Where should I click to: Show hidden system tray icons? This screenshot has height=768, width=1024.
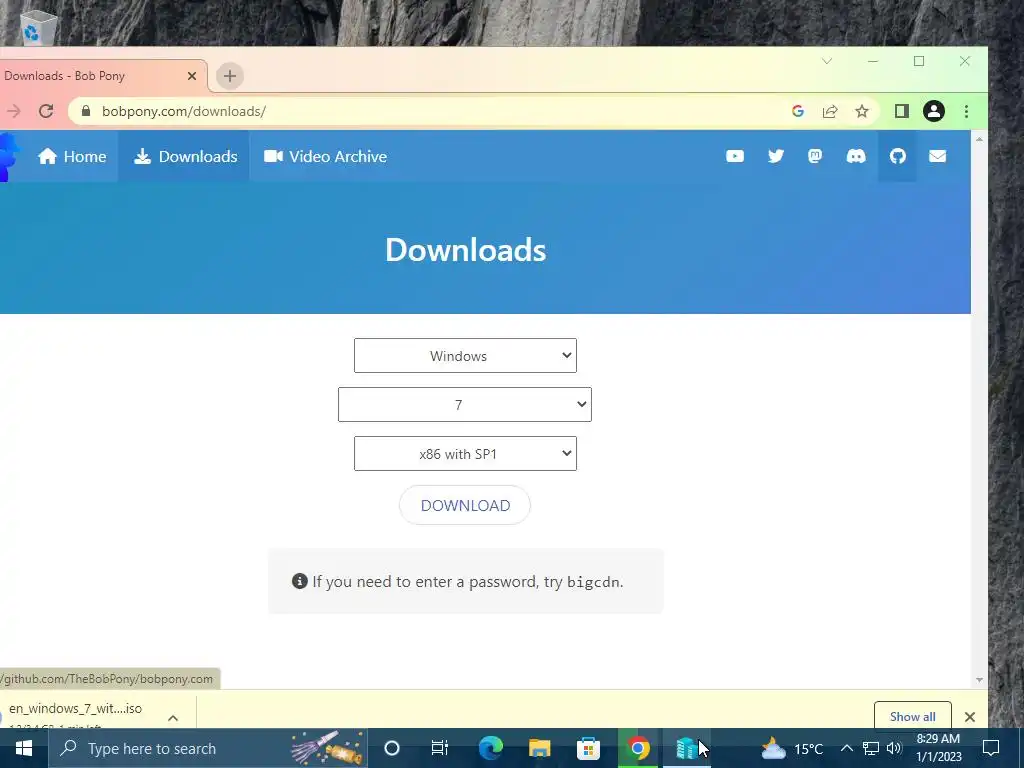tap(846, 748)
